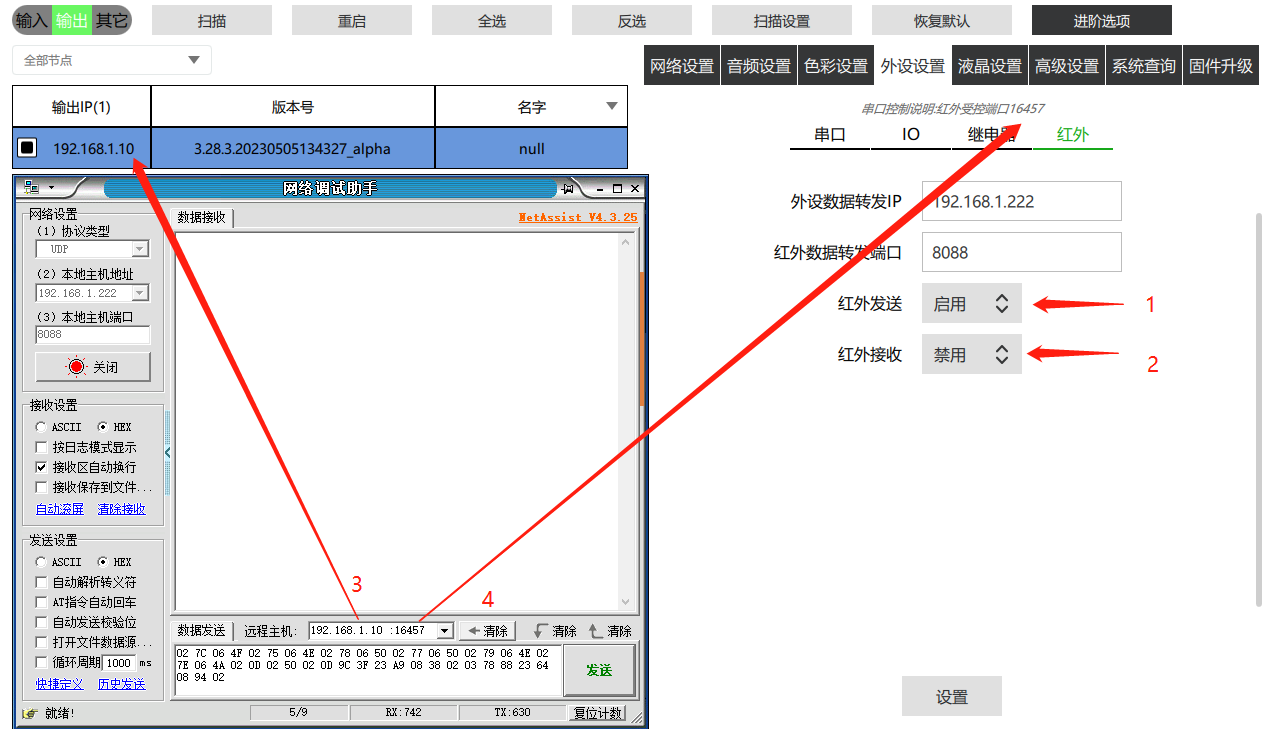Viewport: 1284px width, 737px height.
Task: Click the 清除接收 link
Action: (121, 509)
